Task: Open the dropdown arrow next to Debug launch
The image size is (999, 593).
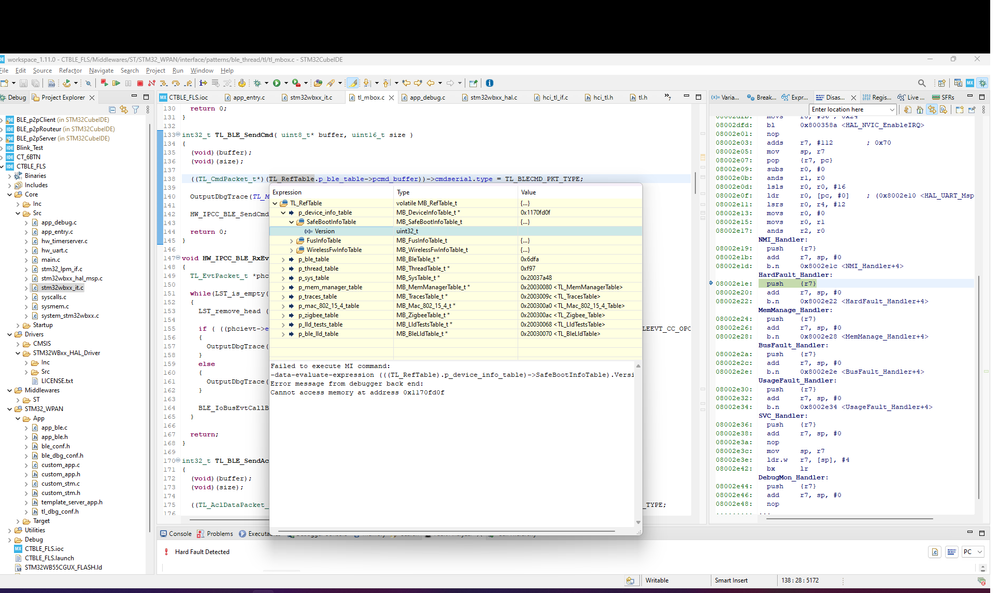Action: (266, 83)
